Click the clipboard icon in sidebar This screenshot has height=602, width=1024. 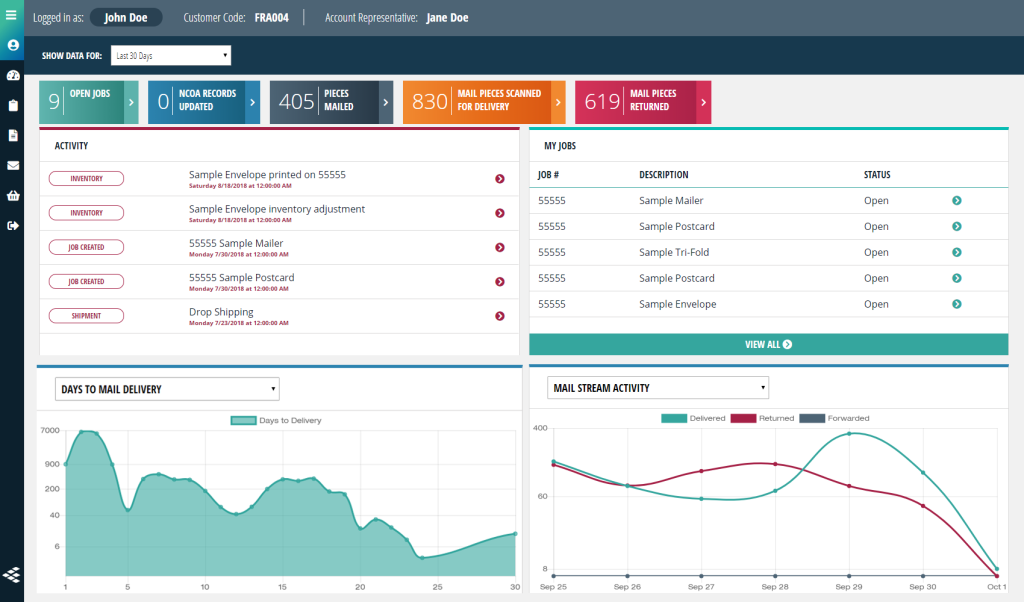[x=12, y=105]
